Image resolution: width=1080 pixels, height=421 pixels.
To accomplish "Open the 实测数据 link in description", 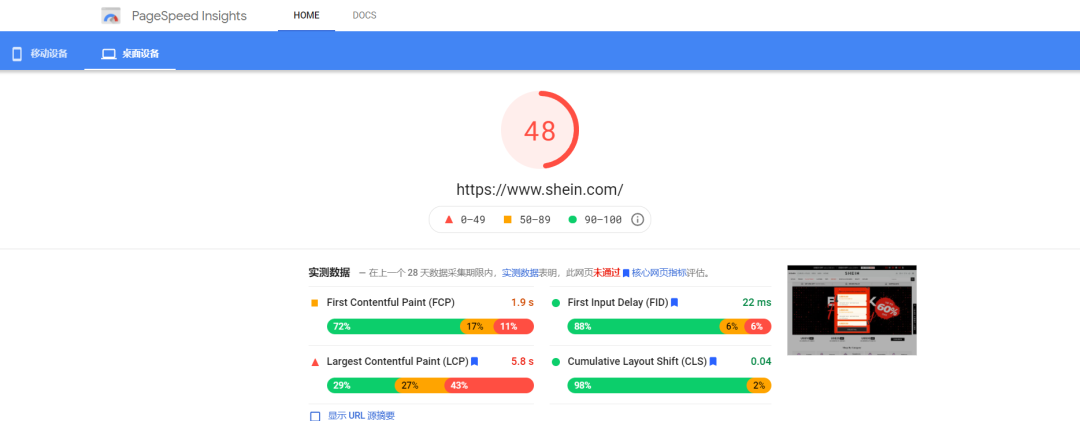I will 520,273.
